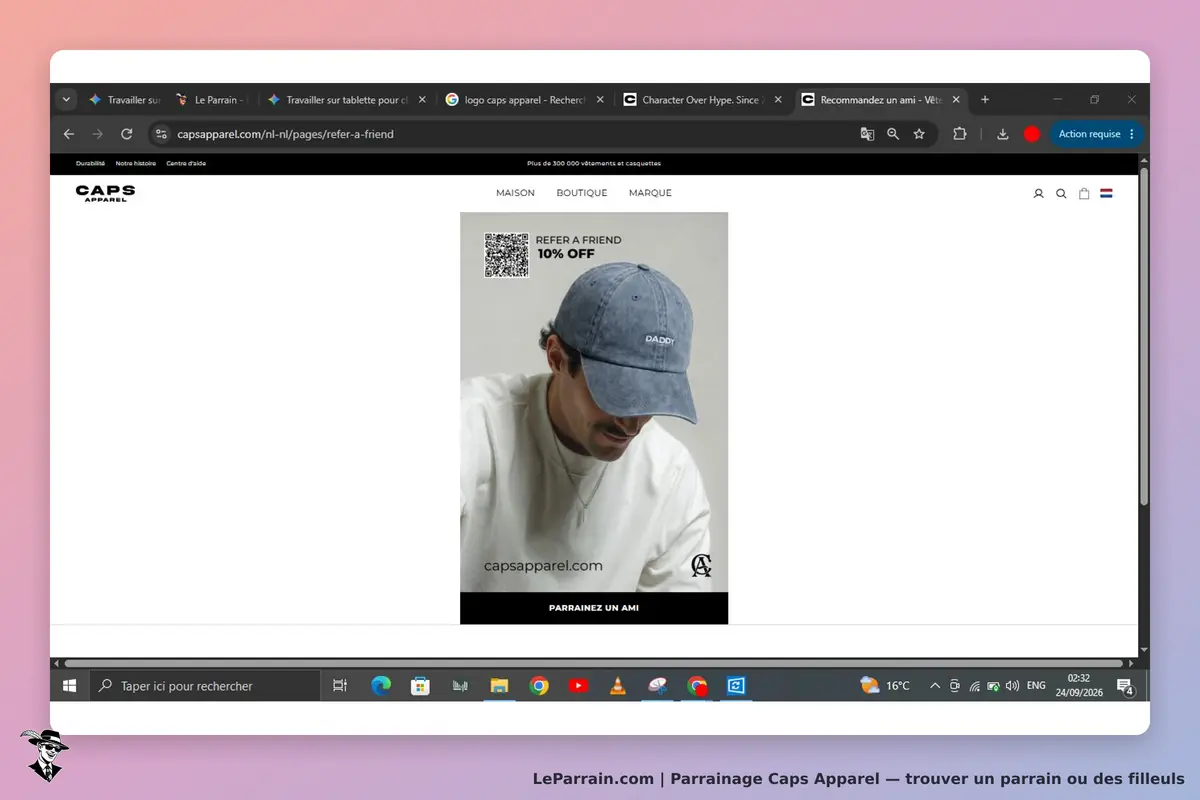Open the site search magnifier

[x=1061, y=194]
